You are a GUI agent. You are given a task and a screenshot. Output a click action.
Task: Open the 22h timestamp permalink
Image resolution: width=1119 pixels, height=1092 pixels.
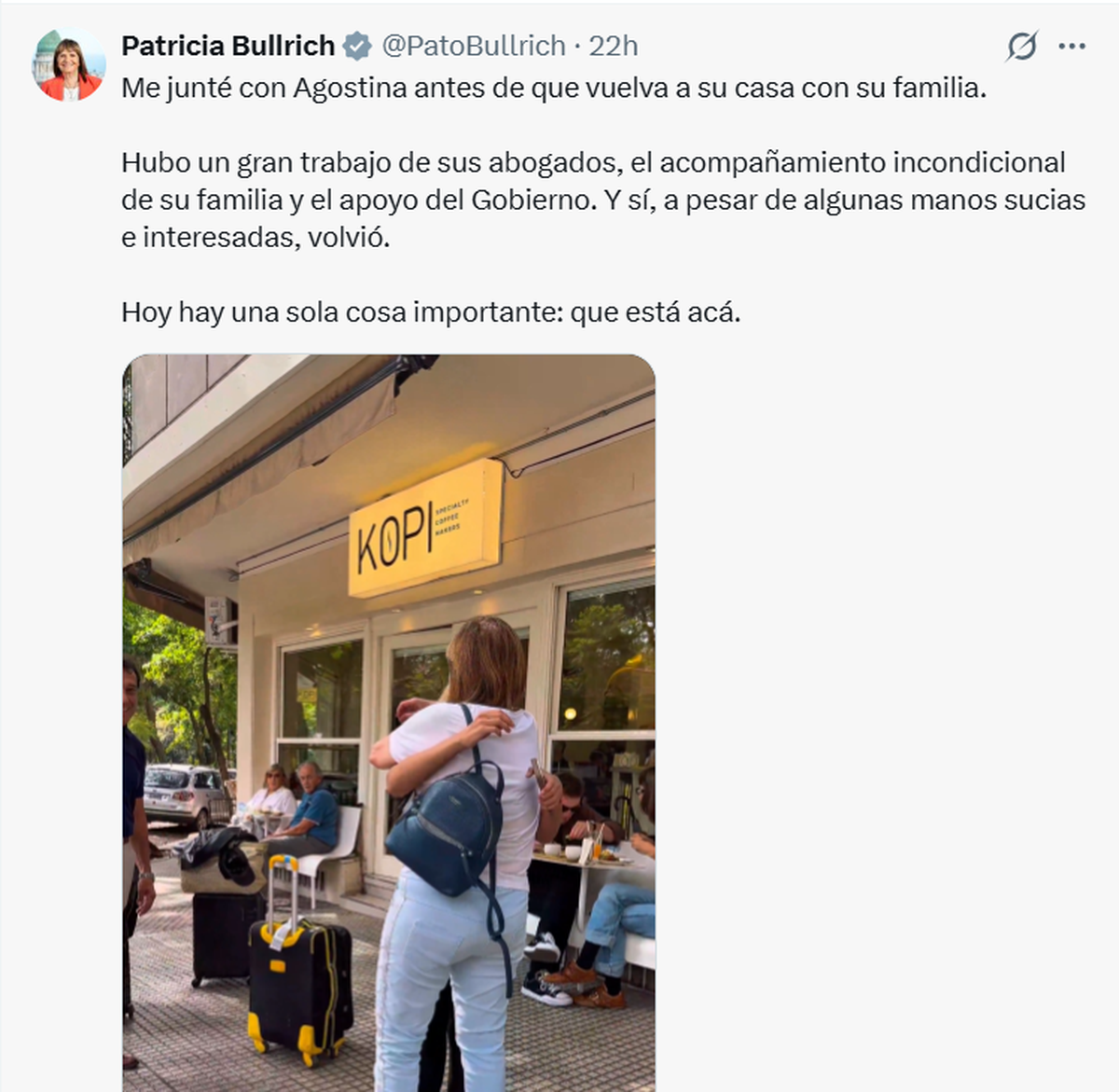click(x=614, y=46)
